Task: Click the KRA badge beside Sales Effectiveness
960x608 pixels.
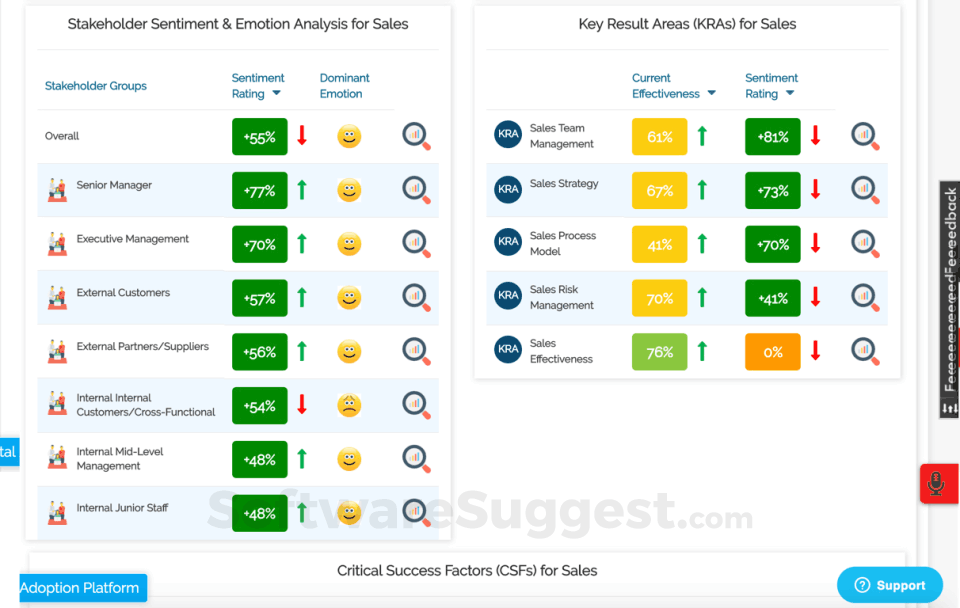Action: 508,350
